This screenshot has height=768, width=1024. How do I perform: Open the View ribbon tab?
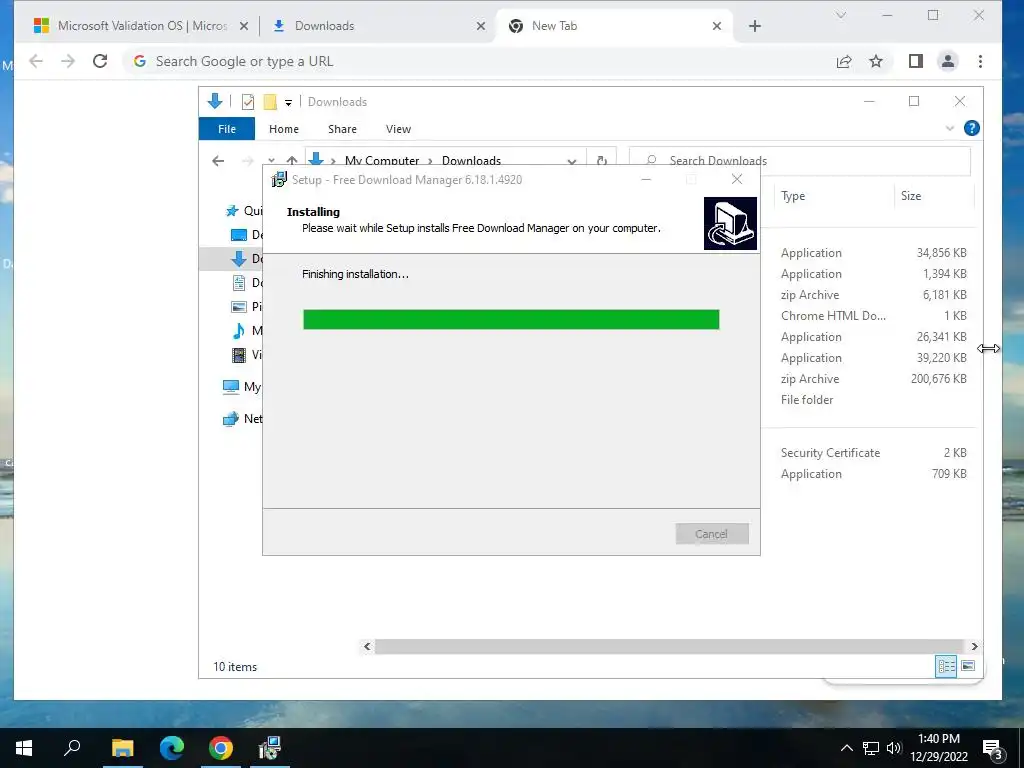pos(398,129)
